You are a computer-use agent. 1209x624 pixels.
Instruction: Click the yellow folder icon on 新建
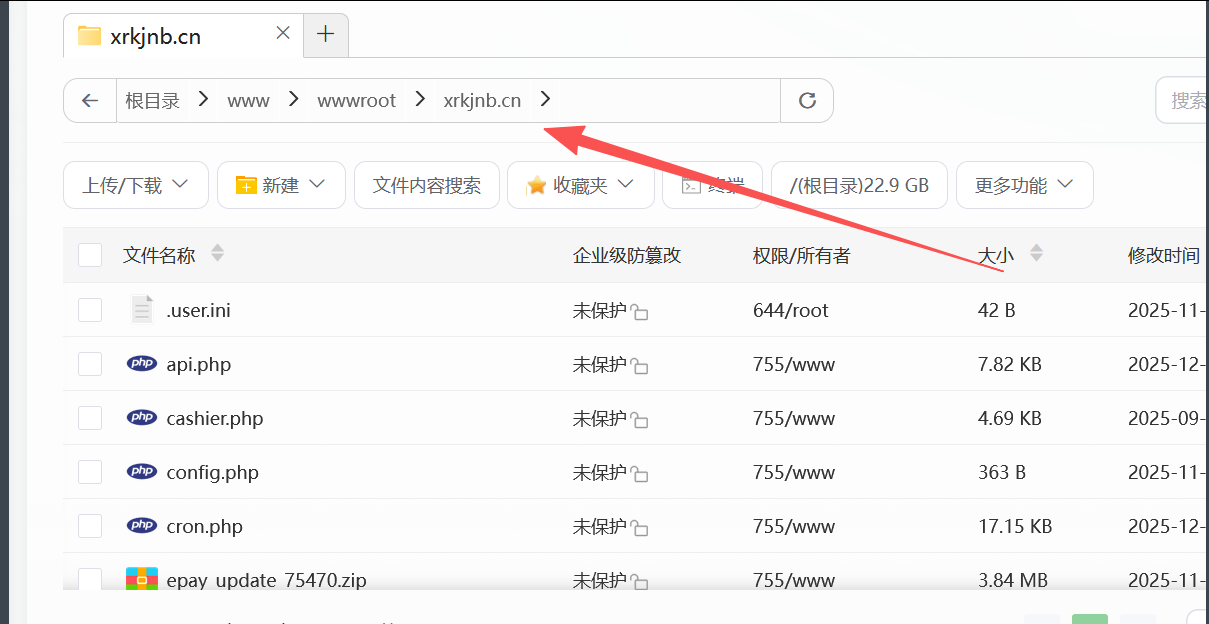point(245,184)
